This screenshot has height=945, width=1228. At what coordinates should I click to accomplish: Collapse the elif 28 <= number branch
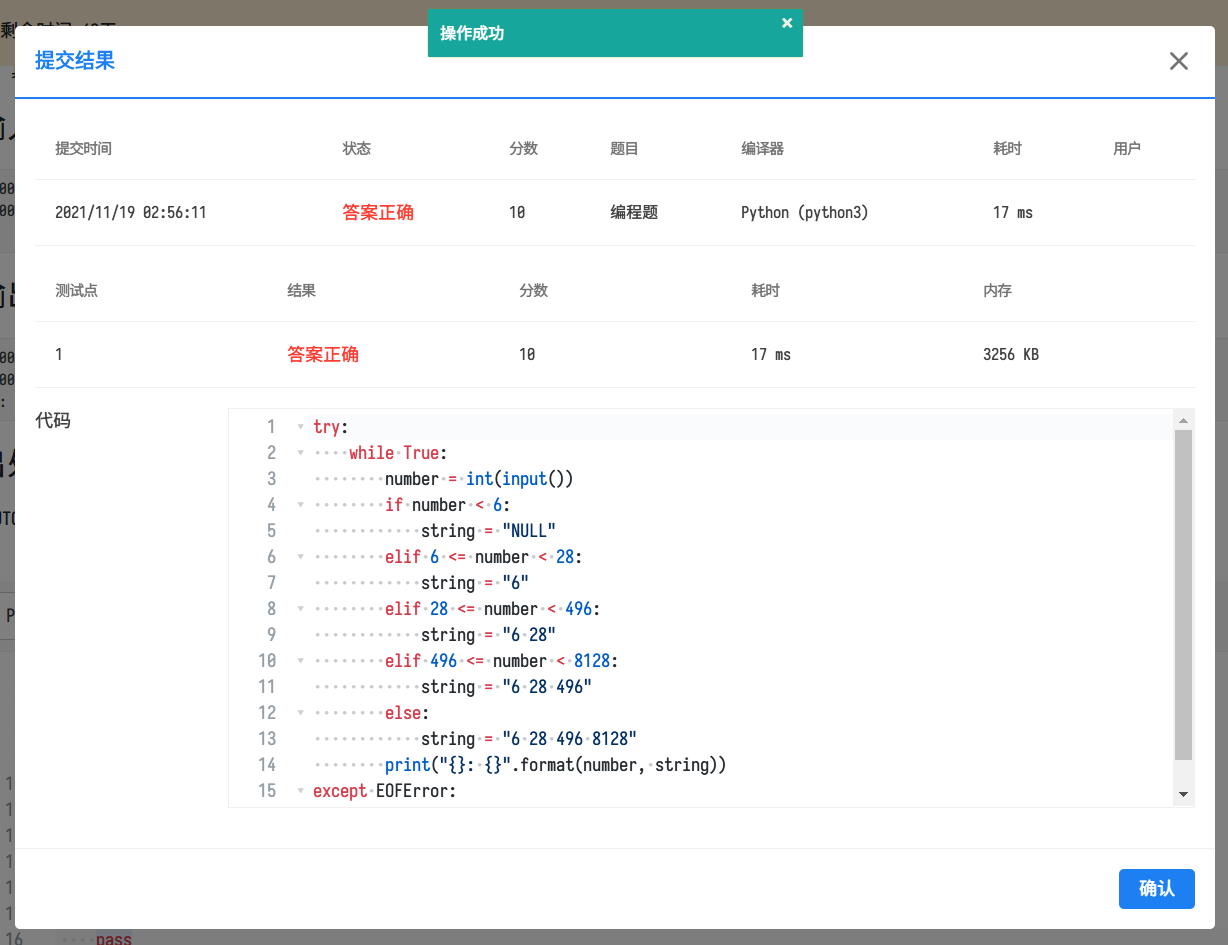[300, 609]
